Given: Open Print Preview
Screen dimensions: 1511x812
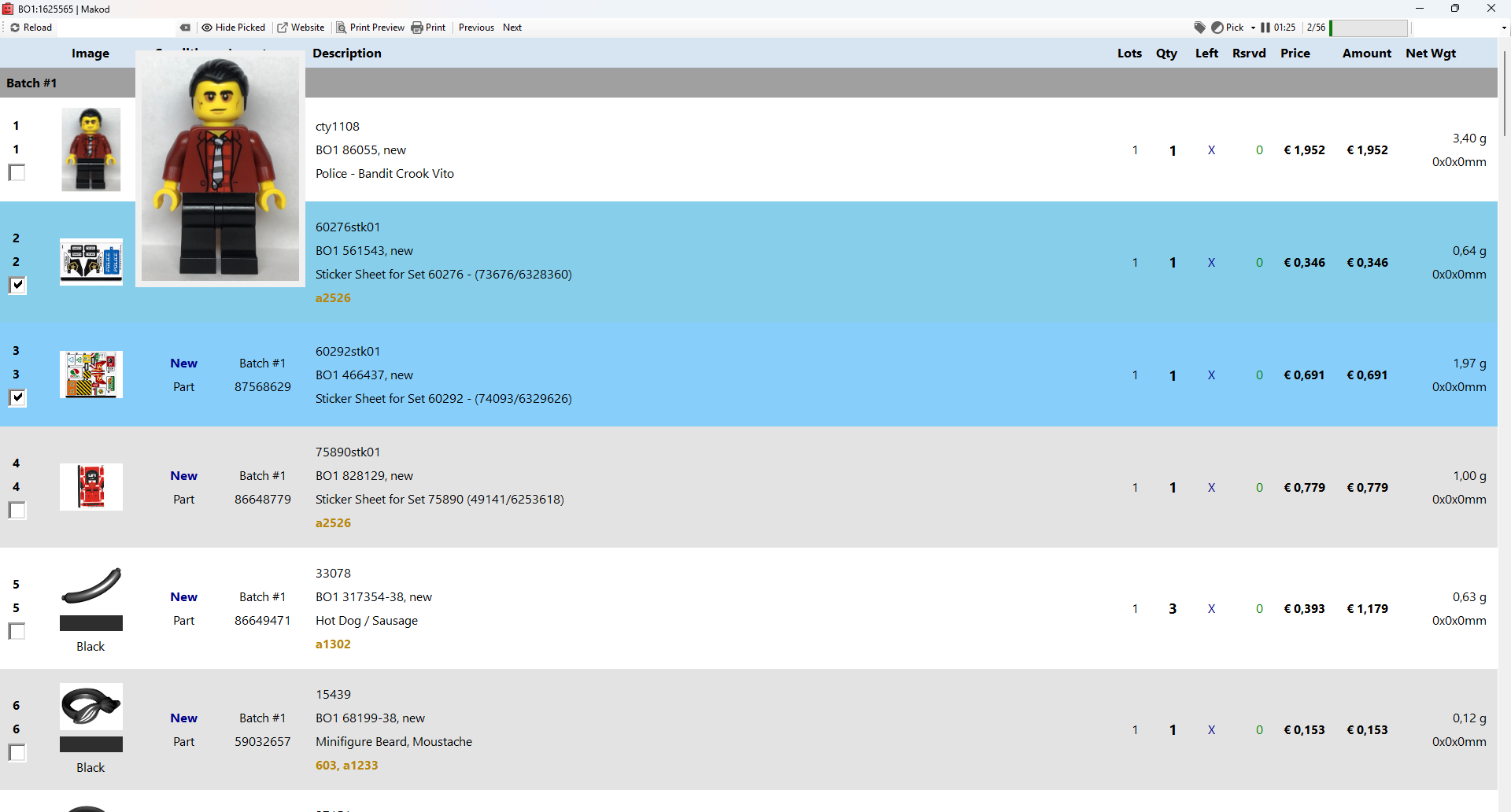Looking at the screenshot, I should 370,28.
